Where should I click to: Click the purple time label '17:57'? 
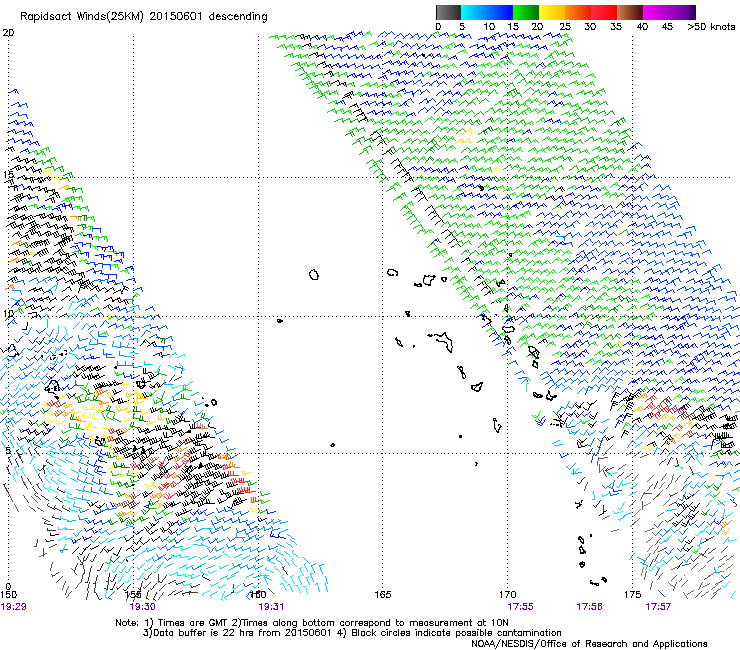pos(658,607)
